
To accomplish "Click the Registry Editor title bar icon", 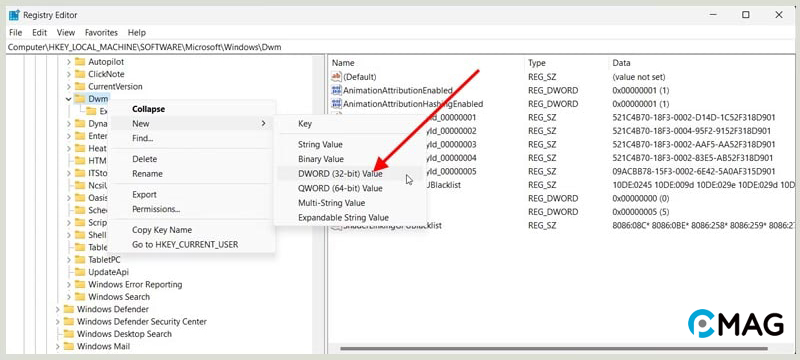I will (x=14, y=15).
